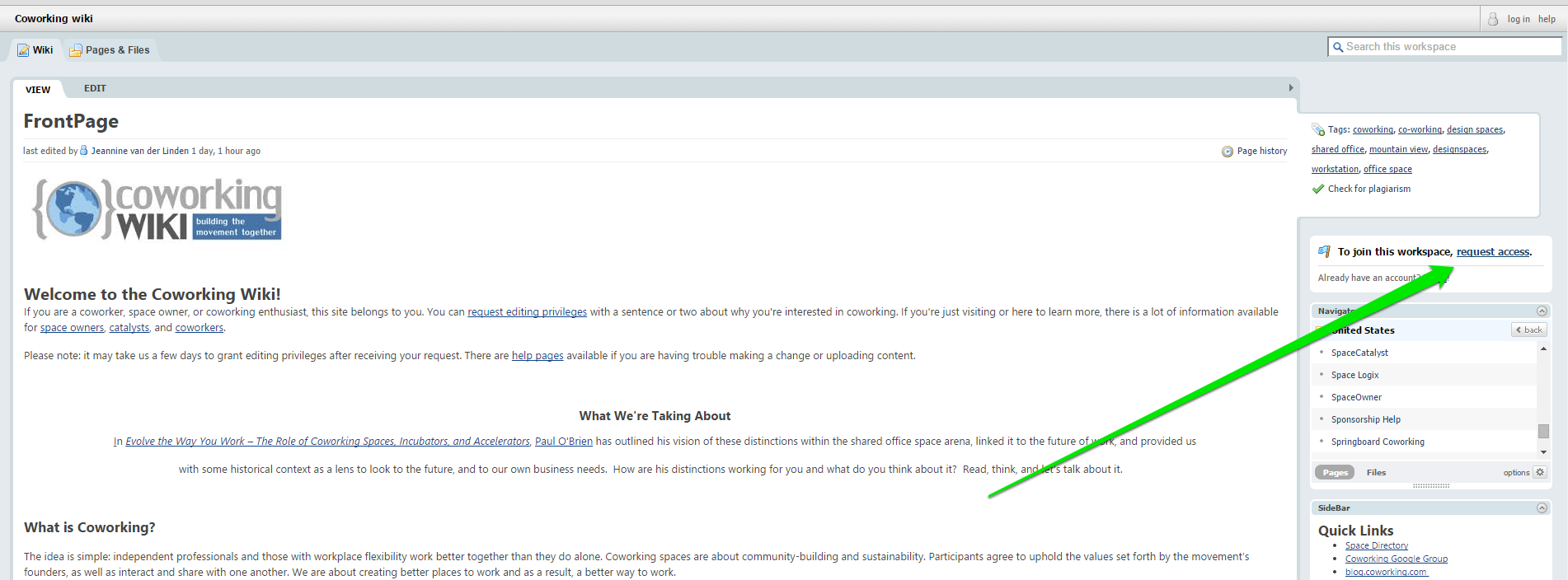
Task: Click Check for plagiarism
Action: point(1368,189)
